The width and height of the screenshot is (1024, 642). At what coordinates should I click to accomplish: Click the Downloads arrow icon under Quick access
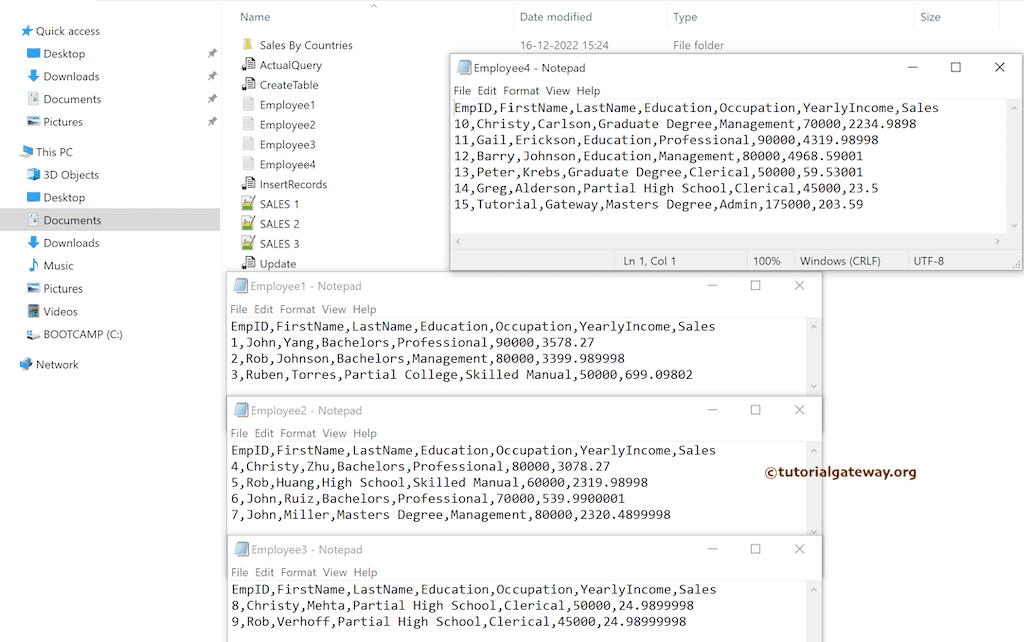pos(33,76)
